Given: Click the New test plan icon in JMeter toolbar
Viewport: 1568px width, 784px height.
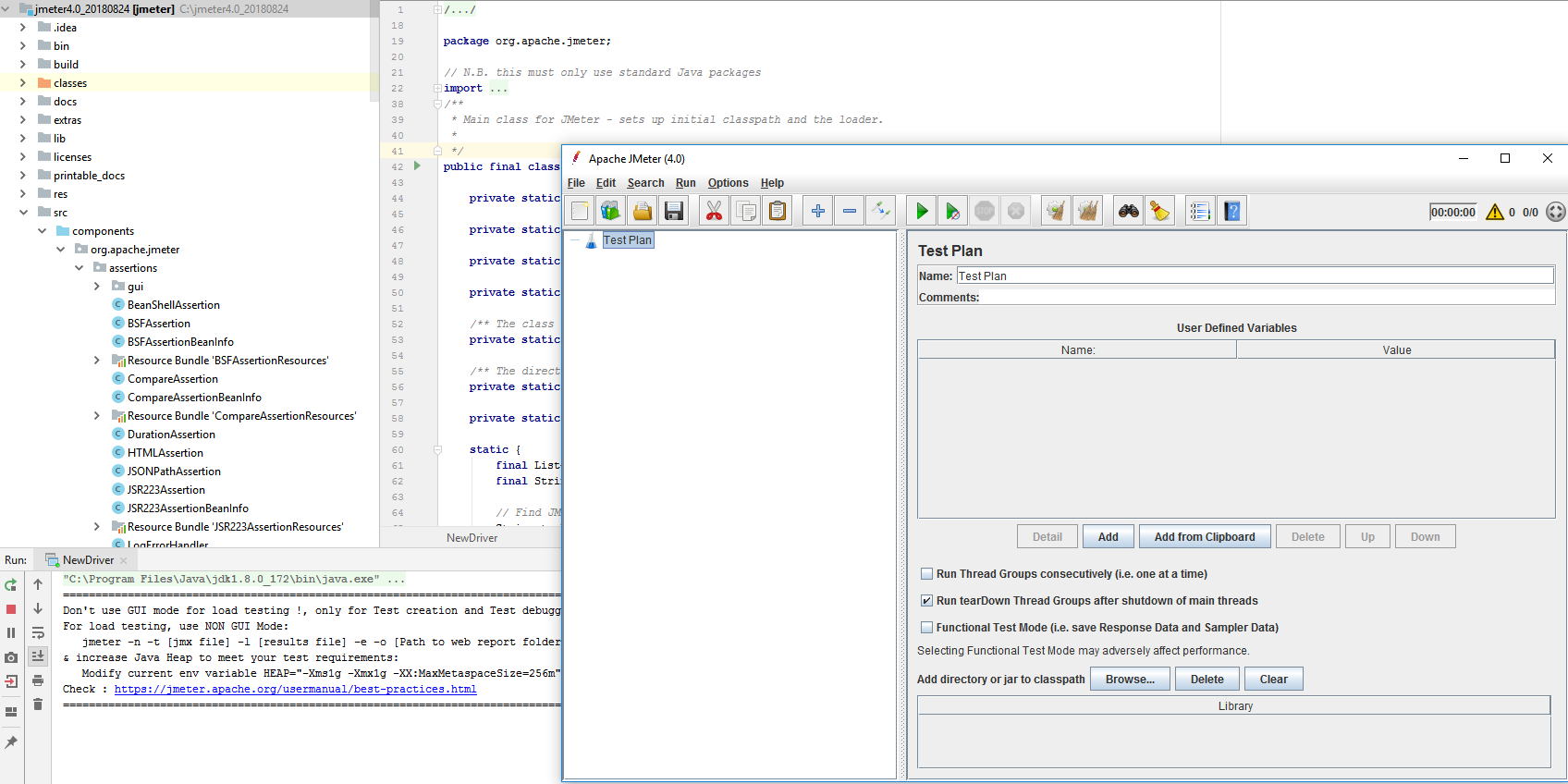Looking at the screenshot, I should click(580, 211).
